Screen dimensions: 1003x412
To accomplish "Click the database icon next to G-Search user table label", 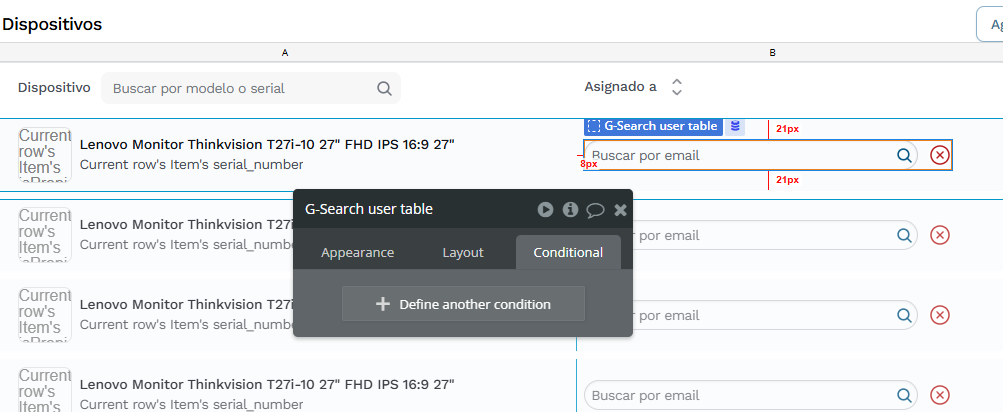I will 735,126.
